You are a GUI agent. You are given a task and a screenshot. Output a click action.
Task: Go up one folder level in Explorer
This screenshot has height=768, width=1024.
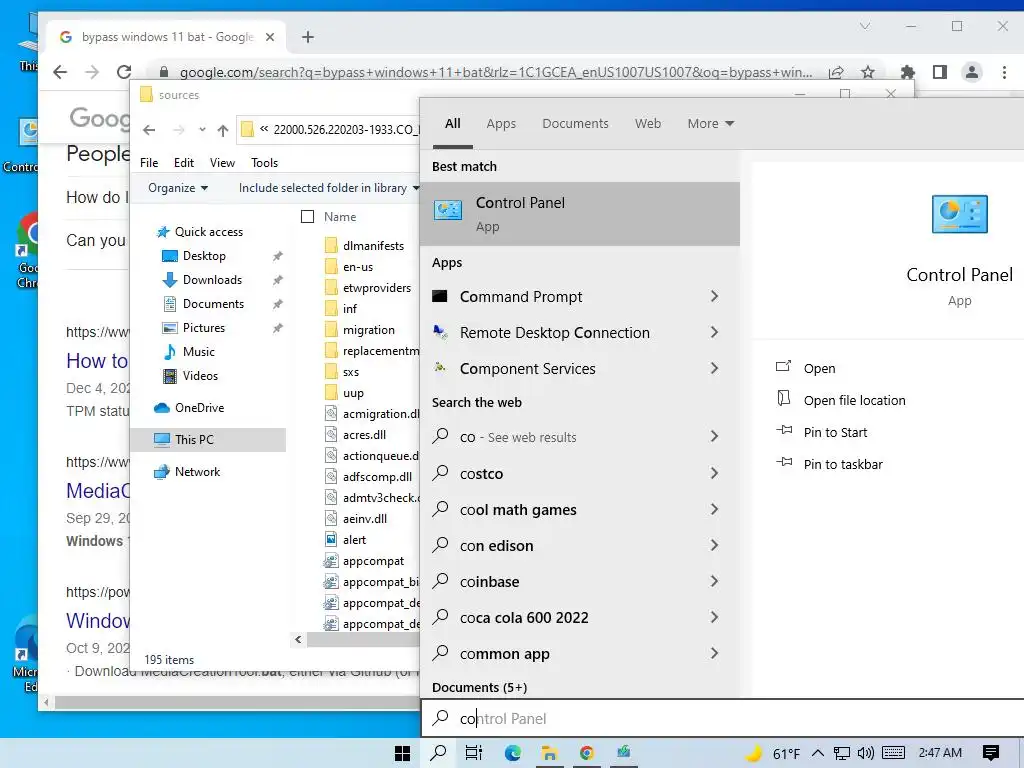223,130
